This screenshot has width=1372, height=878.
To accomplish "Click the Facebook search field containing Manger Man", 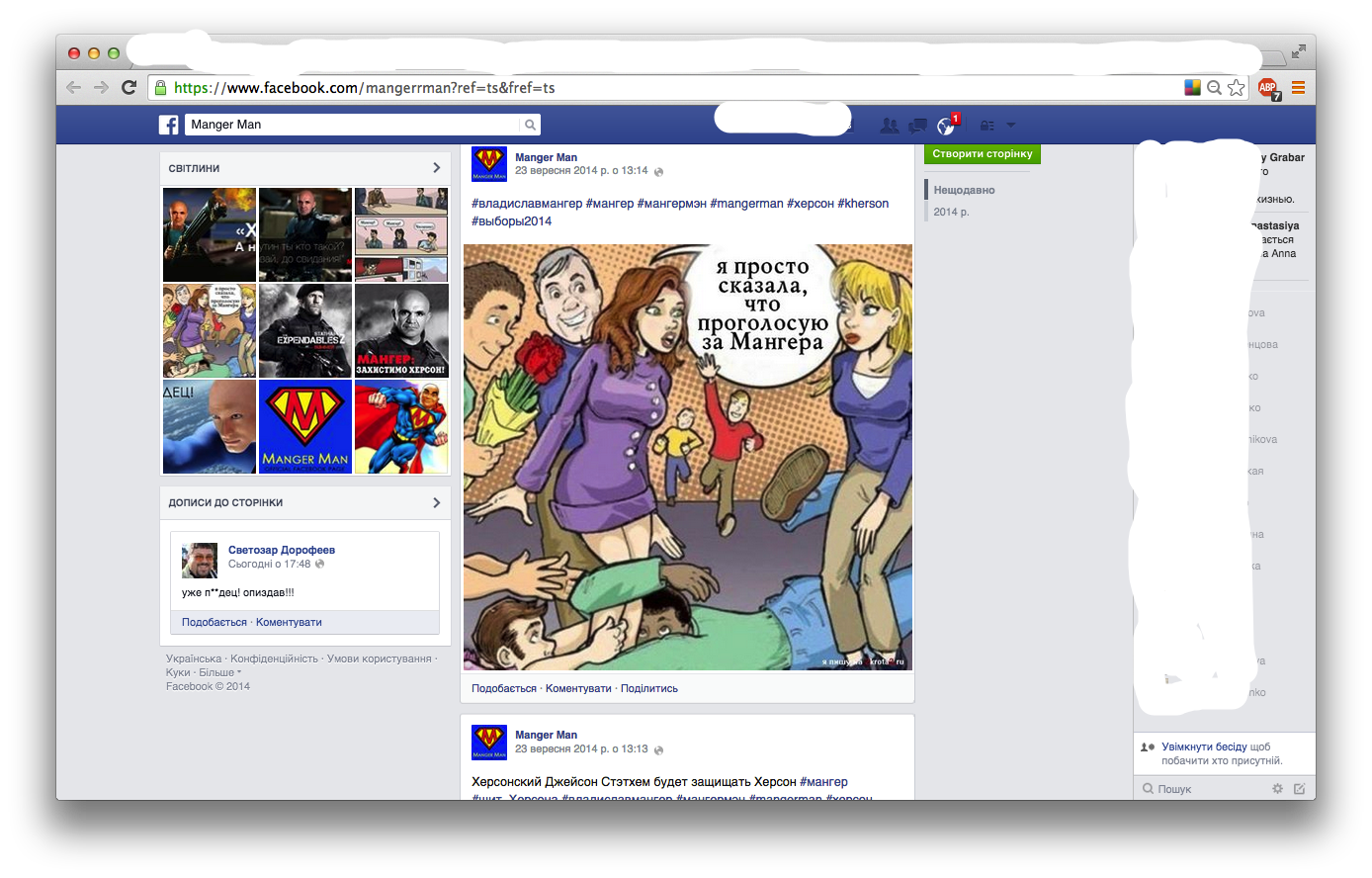I will [353, 125].
